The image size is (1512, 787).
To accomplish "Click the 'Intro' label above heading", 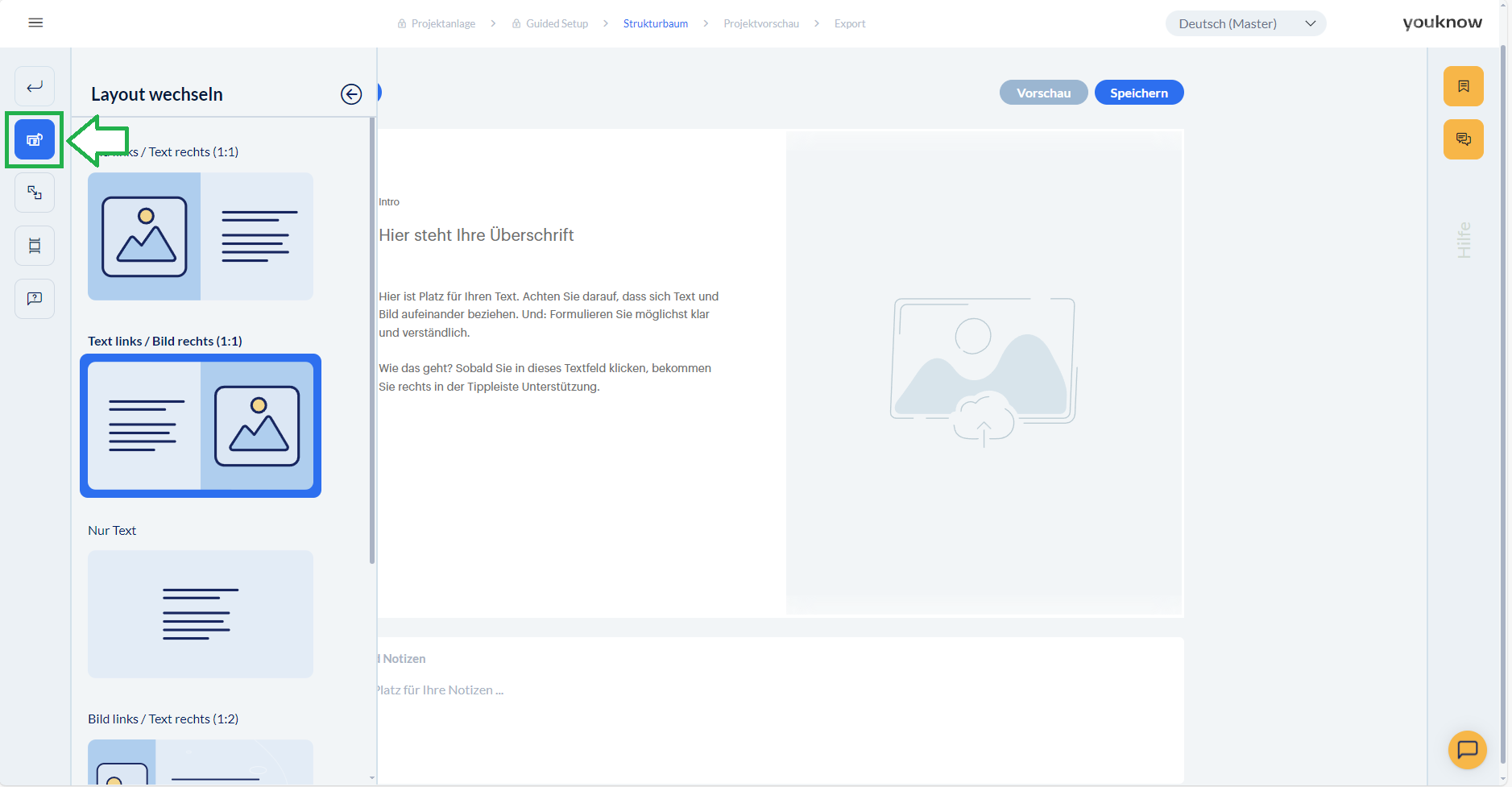I will click(389, 202).
